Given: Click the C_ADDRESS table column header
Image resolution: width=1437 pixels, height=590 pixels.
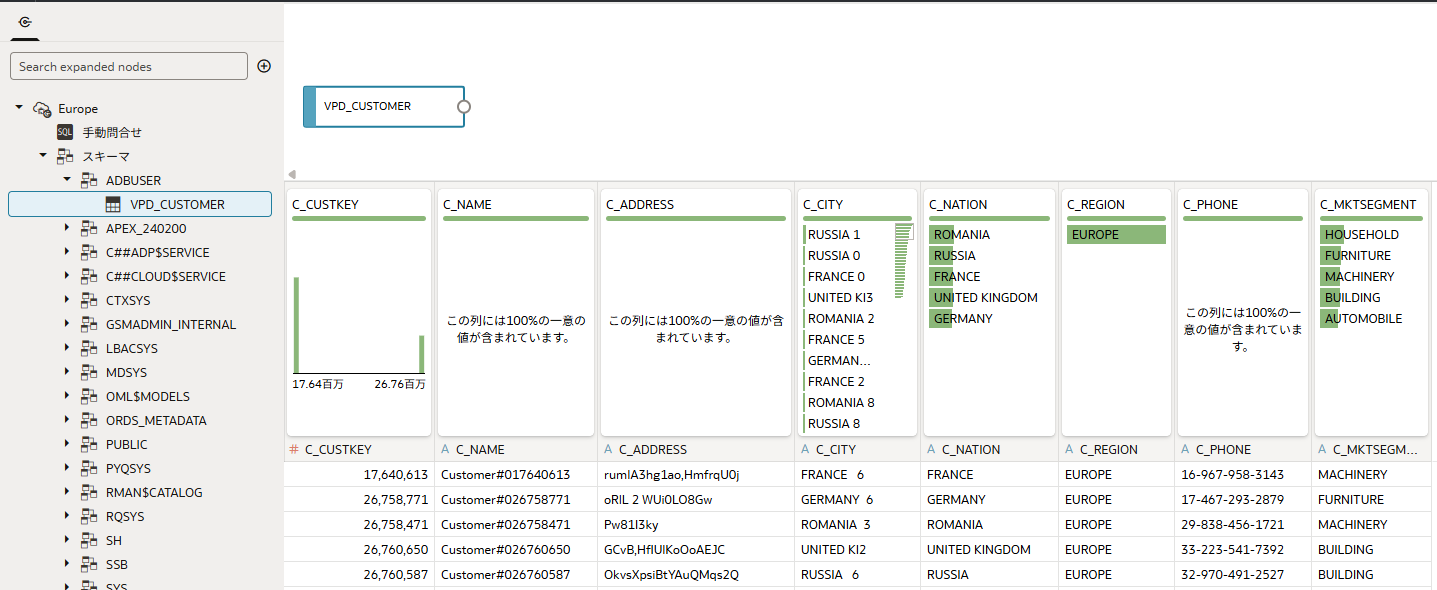Looking at the screenshot, I should pos(696,449).
